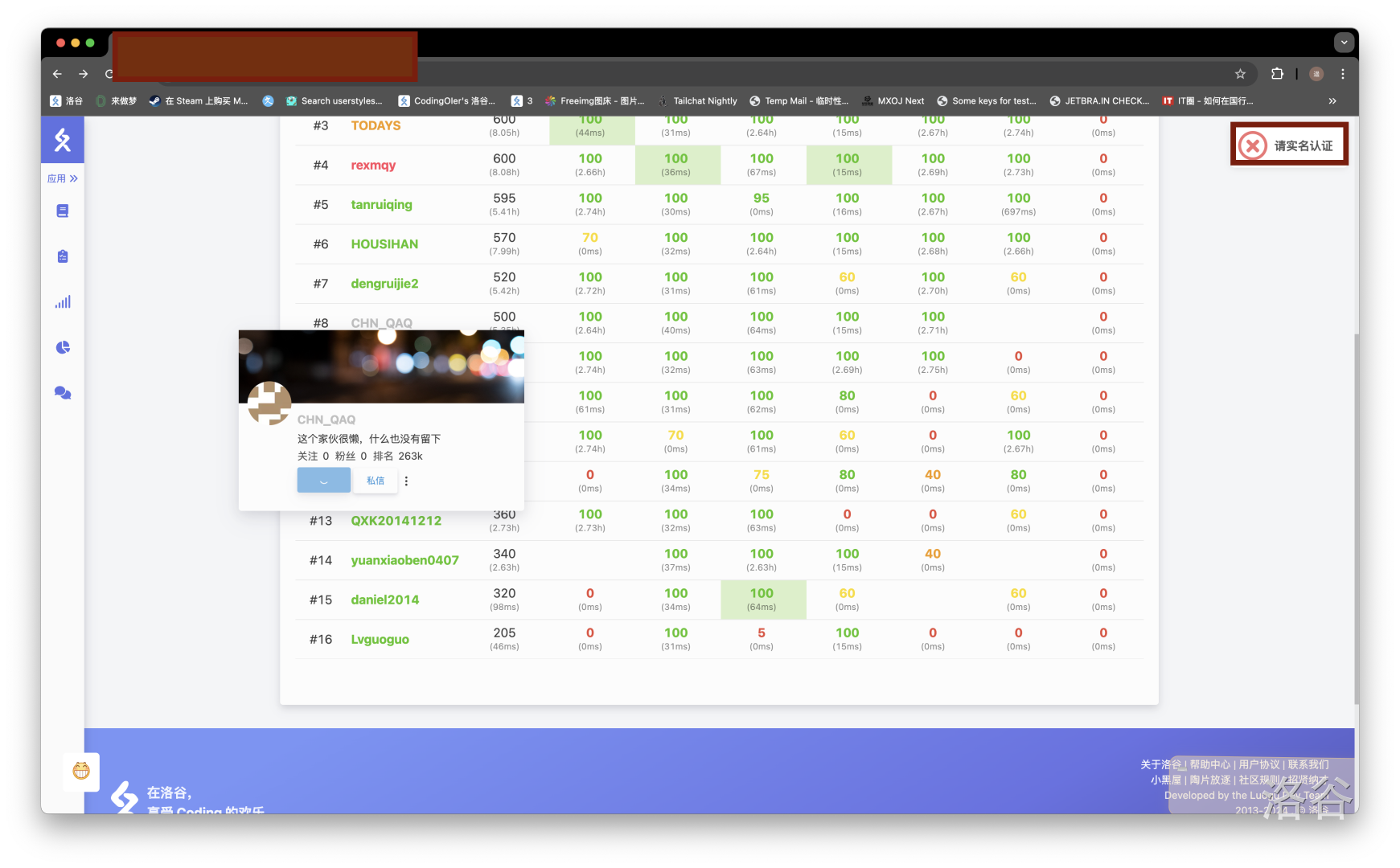The height and width of the screenshot is (868, 1400).
Task: Open the browser extensions puzzle icon
Action: [x=1277, y=74]
